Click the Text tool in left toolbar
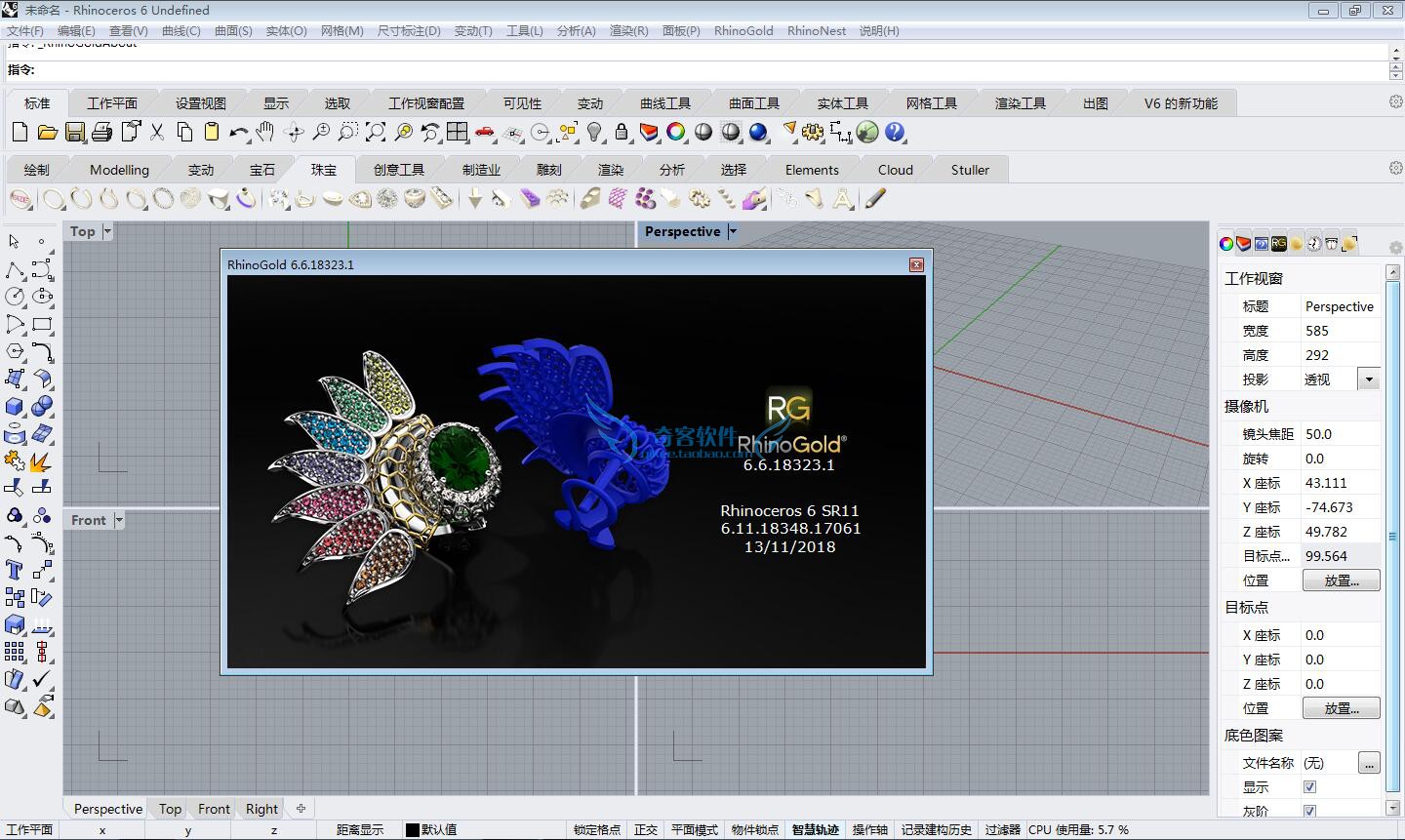 15,571
